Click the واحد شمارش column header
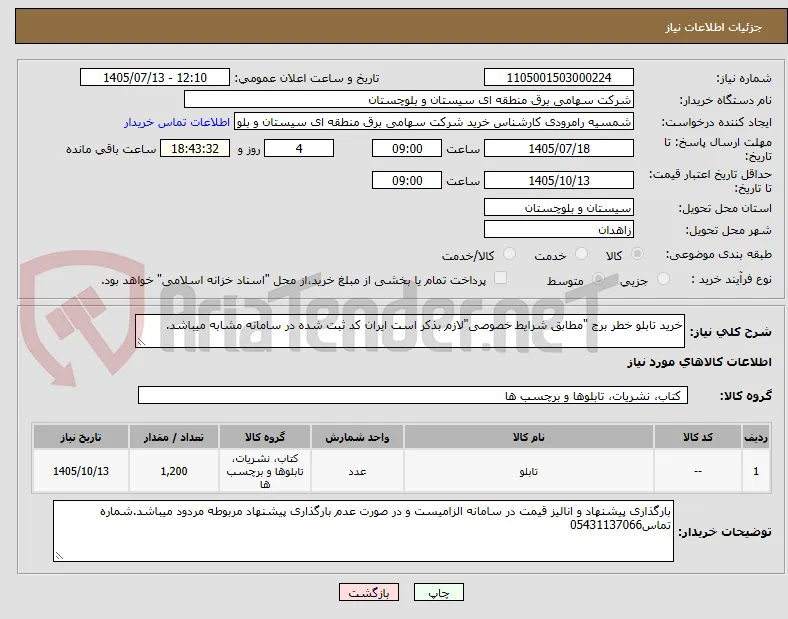The height and width of the screenshot is (619, 788). point(357,437)
